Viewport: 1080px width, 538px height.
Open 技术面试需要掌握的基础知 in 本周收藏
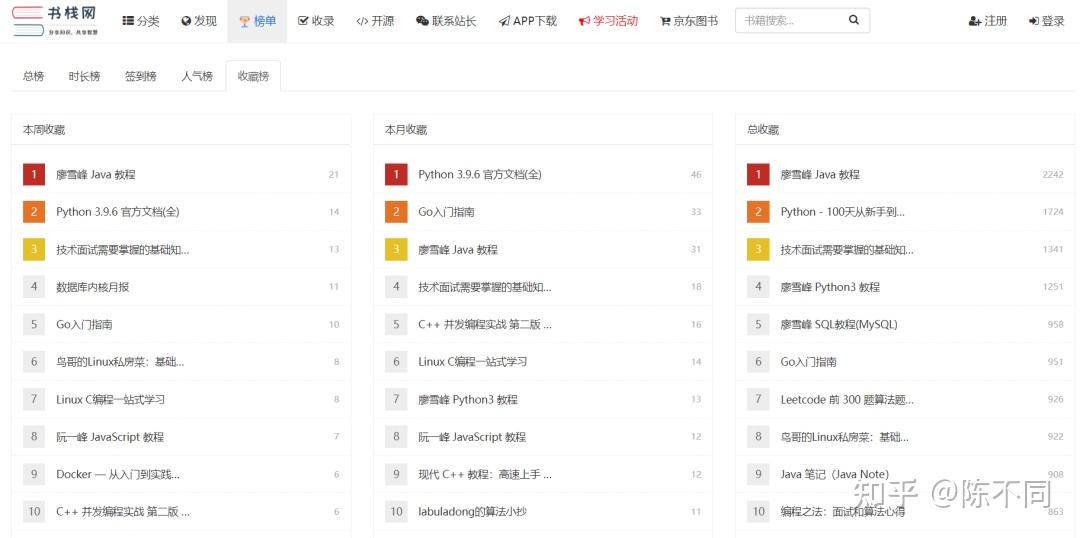tap(123, 249)
